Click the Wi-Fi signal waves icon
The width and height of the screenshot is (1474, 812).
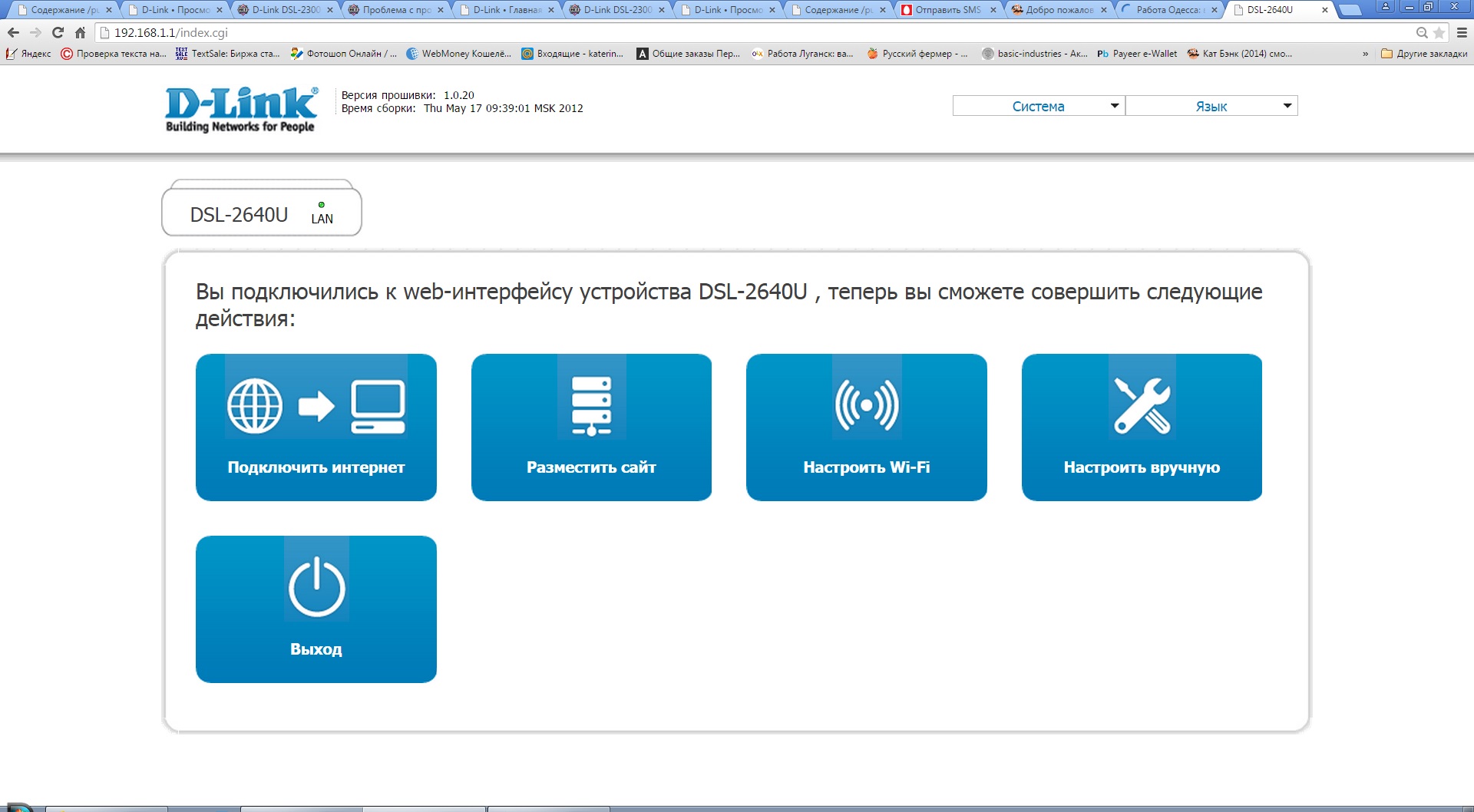[x=867, y=405]
